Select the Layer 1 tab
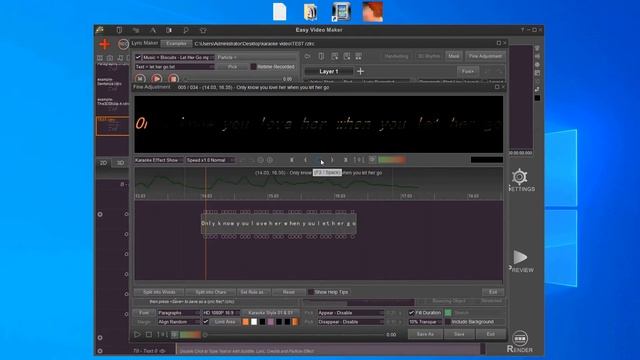The image size is (640, 360). pos(329,71)
